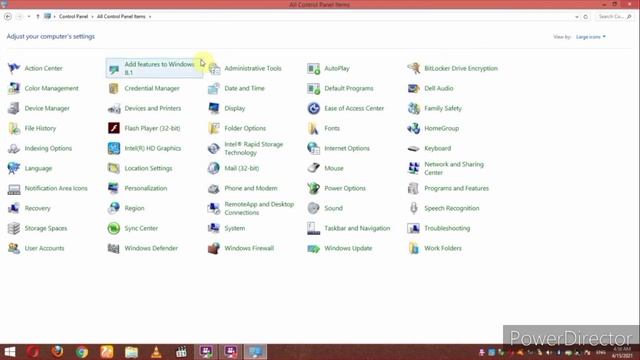Screen dimensions: 640x360
Task: Click the Power Options icon
Action: tap(313, 188)
